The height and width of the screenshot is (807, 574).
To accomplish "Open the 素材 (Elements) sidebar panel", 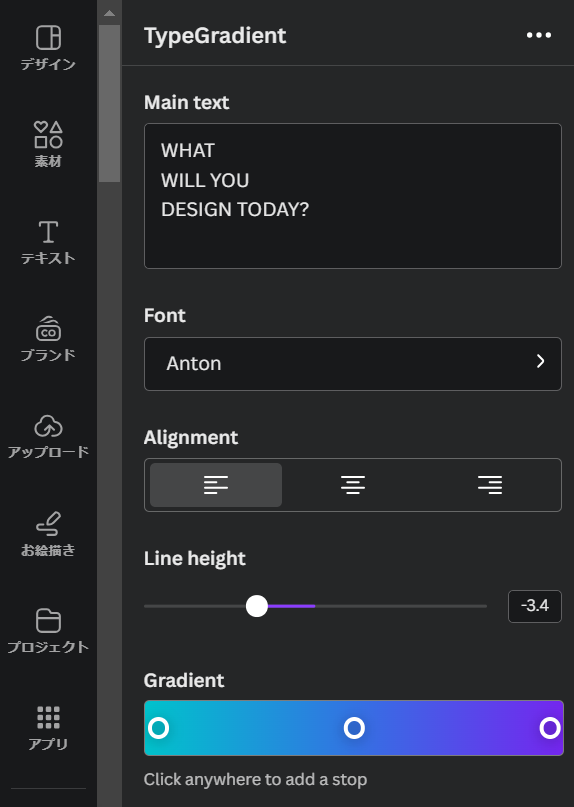I will pos(48,145).
